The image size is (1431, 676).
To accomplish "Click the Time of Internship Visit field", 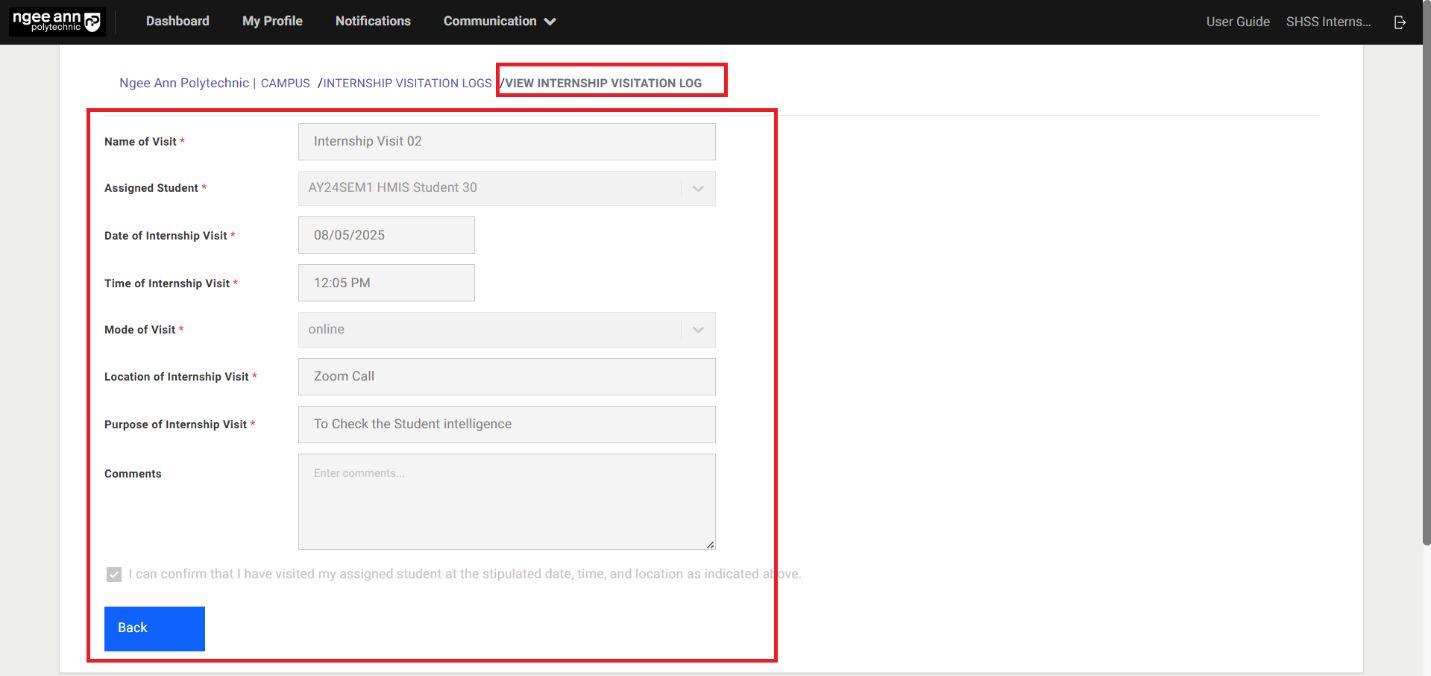I will [386, 283].
